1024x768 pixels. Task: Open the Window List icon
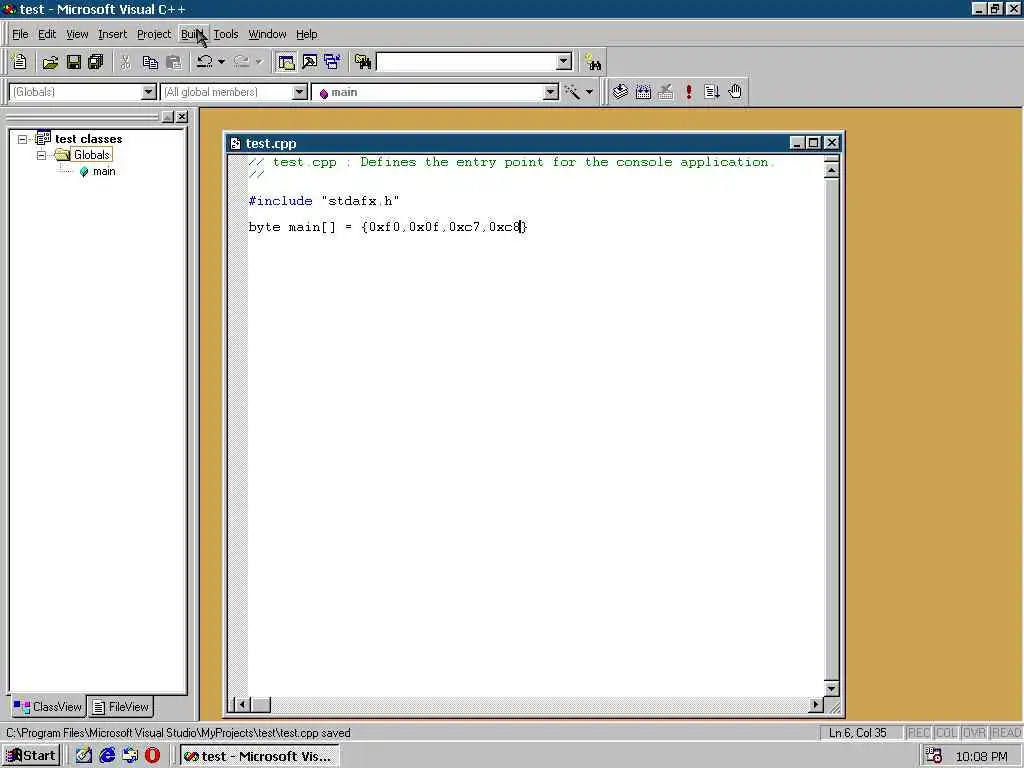tap(332, 62)
